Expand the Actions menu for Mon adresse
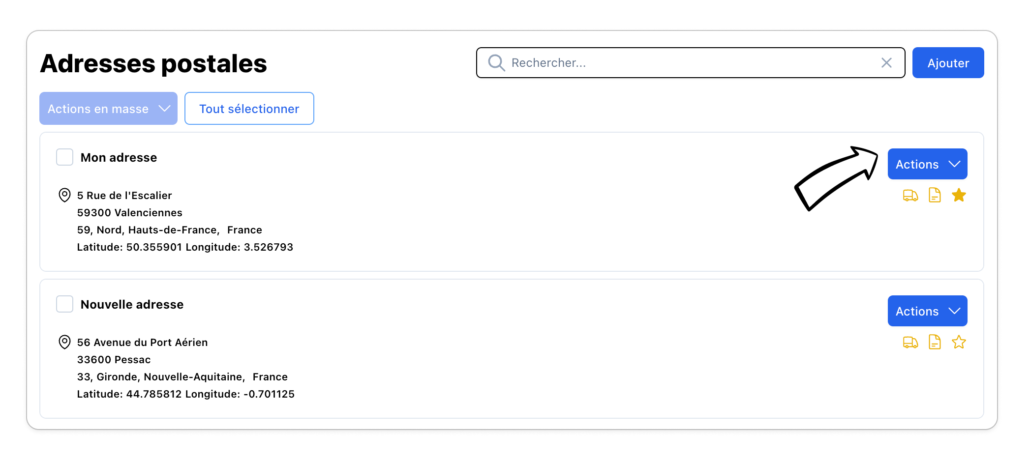Viewport: 1030px width, 460px height. coord(927,164)
